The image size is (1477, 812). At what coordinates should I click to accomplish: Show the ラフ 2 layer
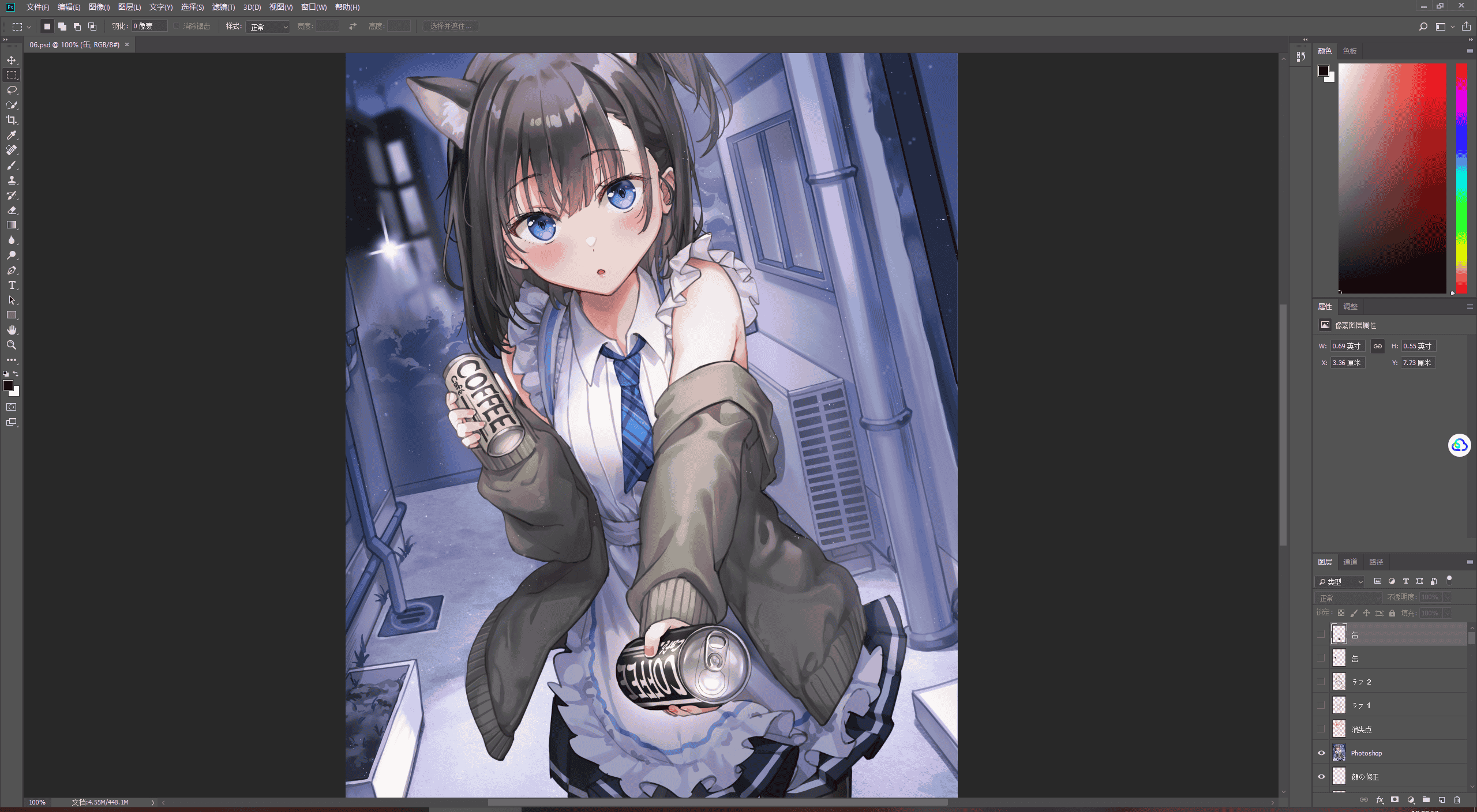tap(1321, 682)
